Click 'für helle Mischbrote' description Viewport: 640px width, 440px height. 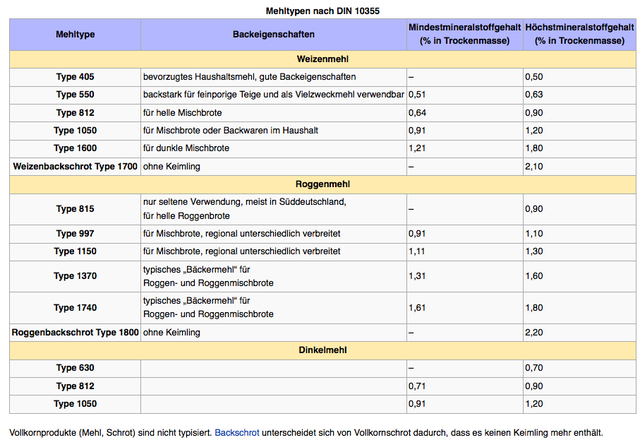182,113
